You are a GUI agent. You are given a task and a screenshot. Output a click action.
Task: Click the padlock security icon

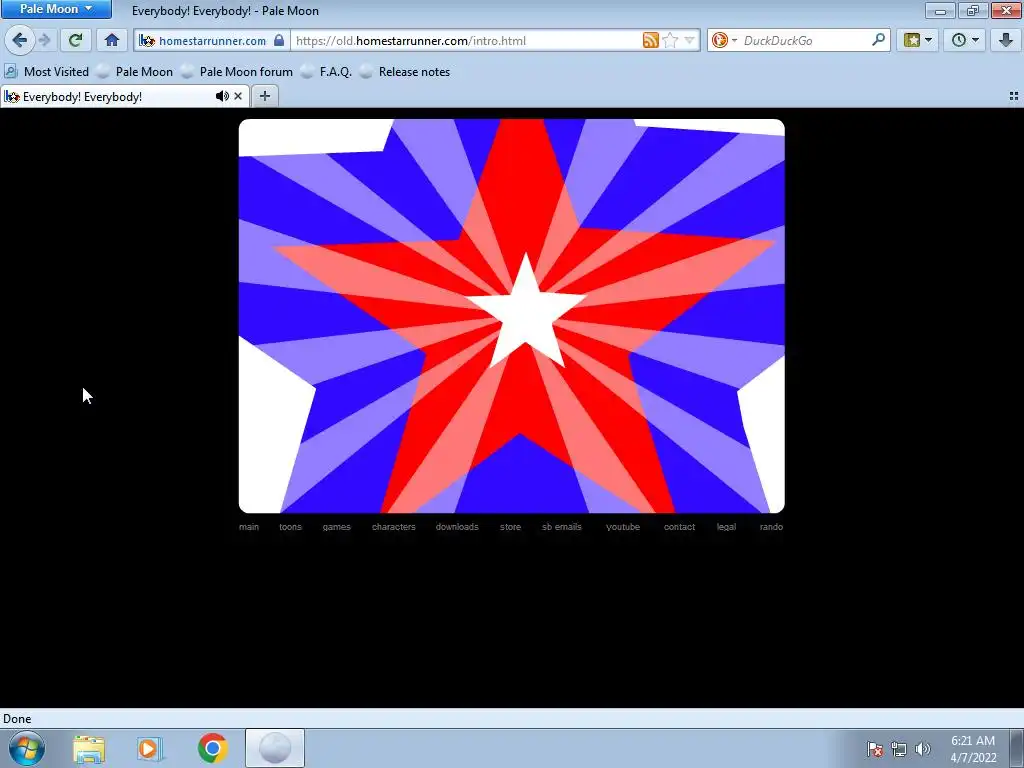pyautogui.click(x=279, y=40)
